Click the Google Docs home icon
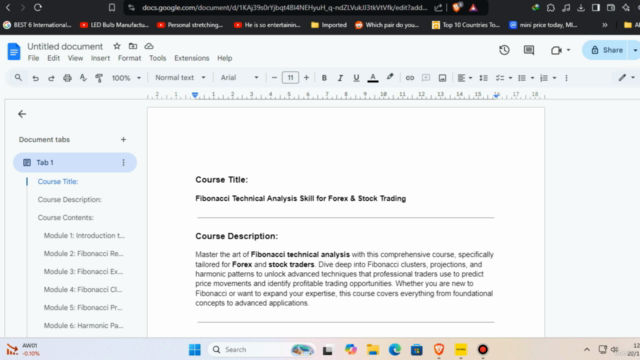Image resolution: width=640 pixels, height=360 pixels. [x=14, y=51]
